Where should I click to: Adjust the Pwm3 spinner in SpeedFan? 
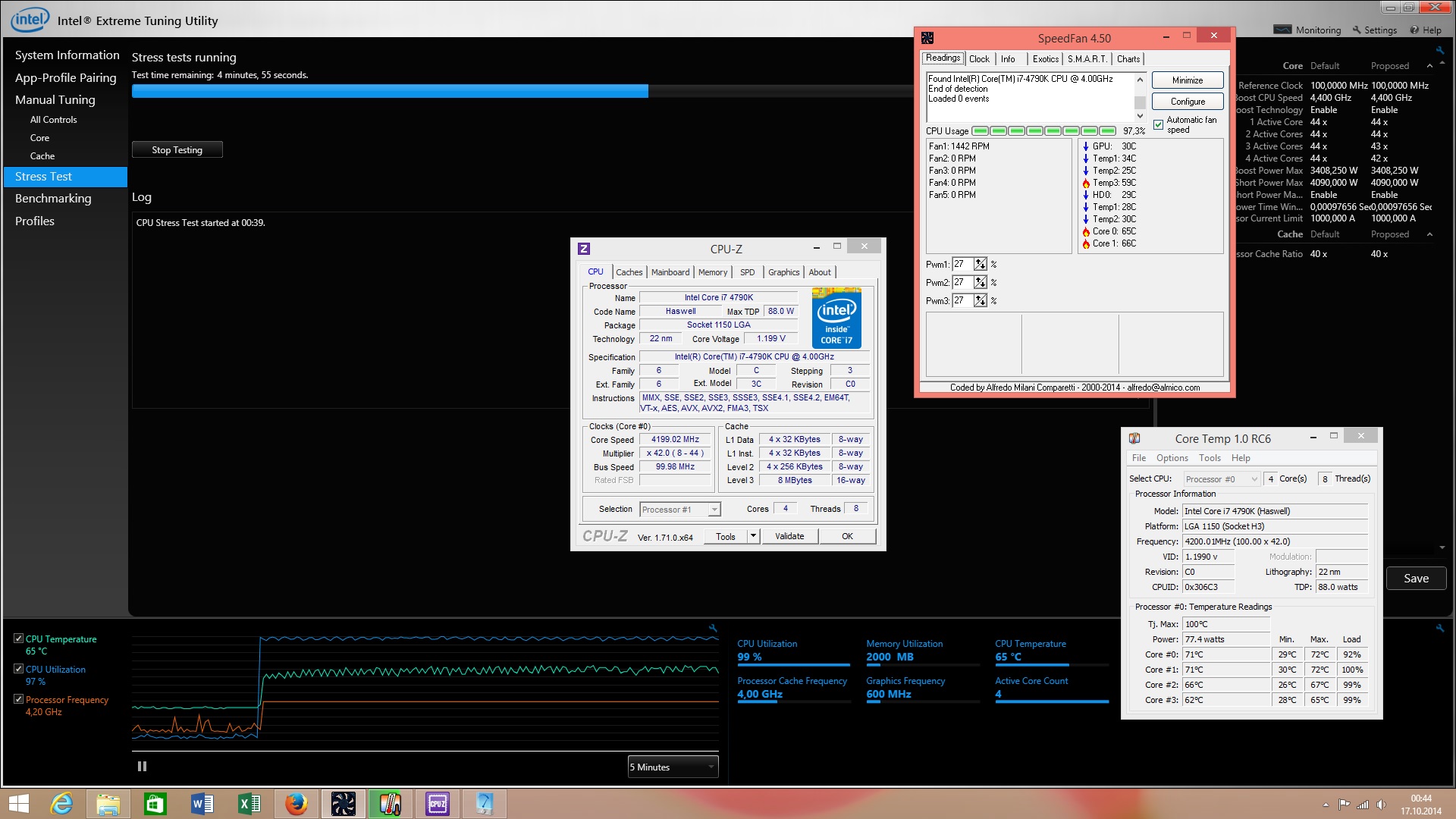(981, 300)
